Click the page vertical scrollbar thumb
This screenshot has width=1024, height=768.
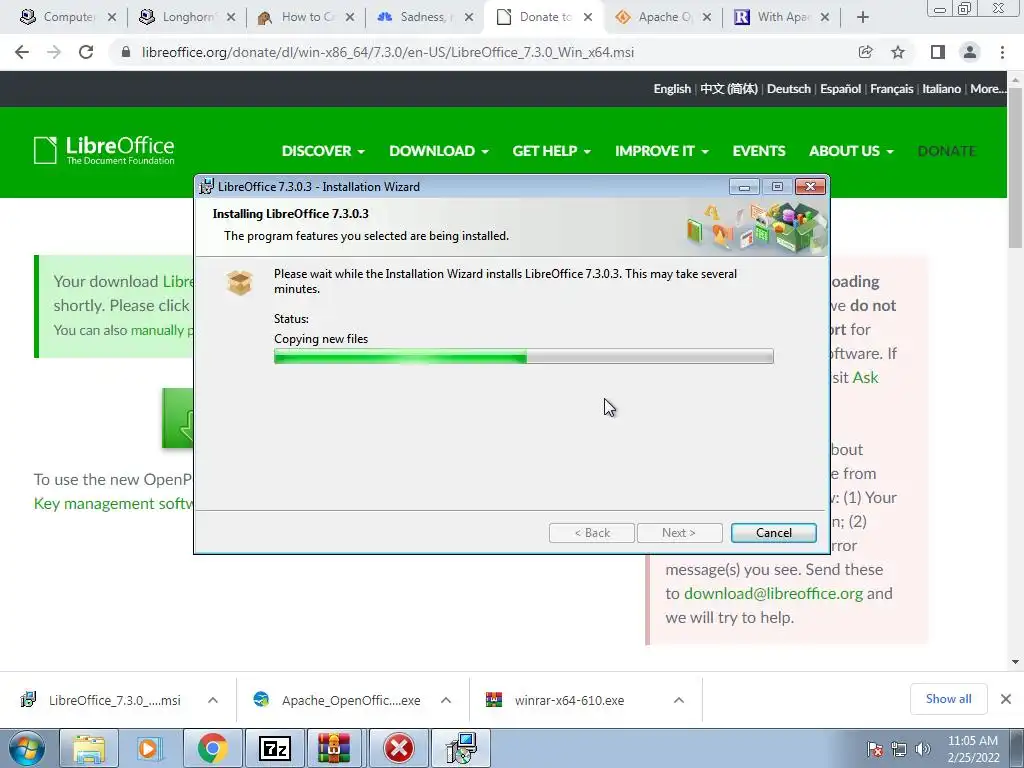[1015, 167]
